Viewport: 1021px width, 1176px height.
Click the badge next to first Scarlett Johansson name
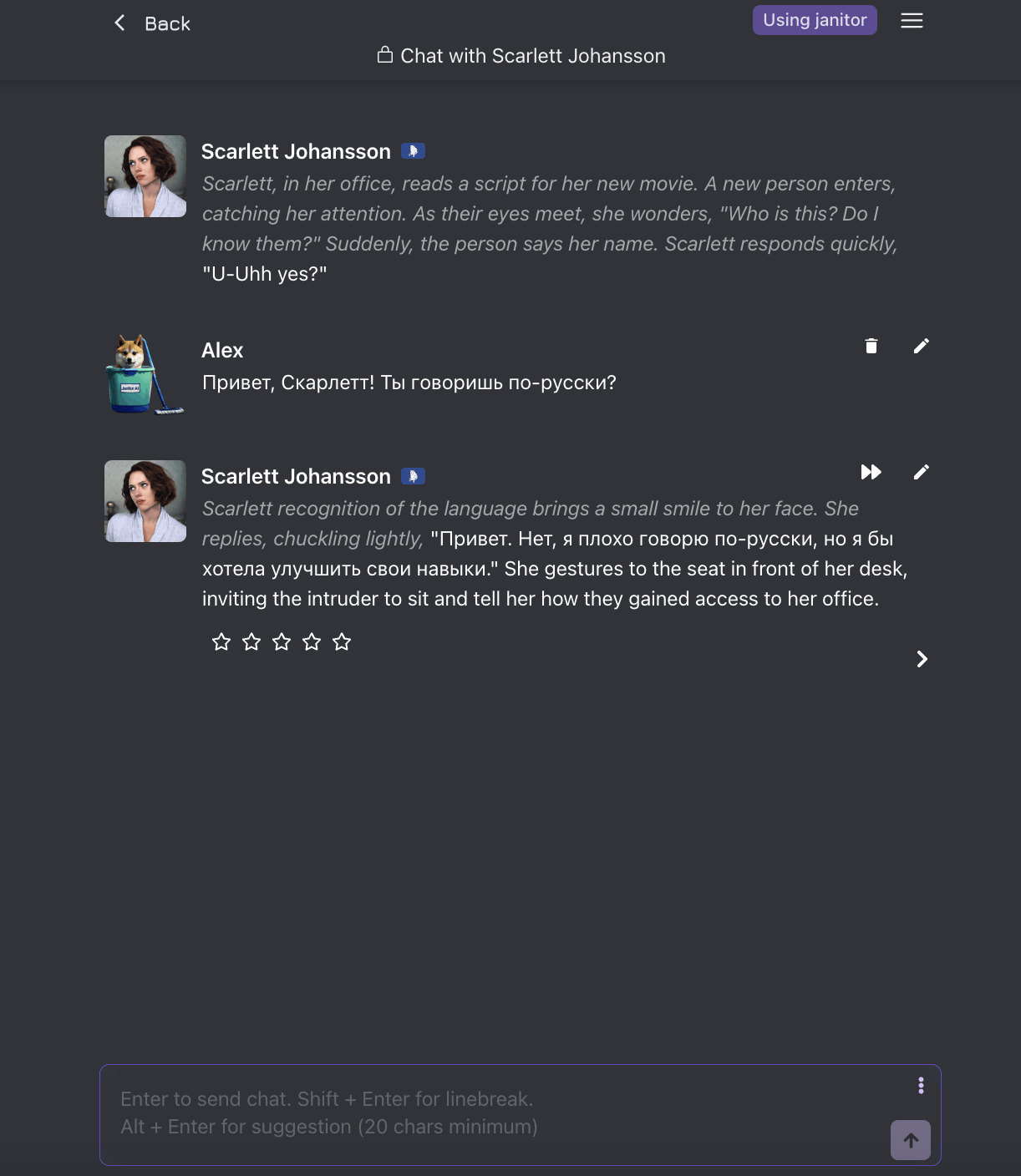coord(413,151)
